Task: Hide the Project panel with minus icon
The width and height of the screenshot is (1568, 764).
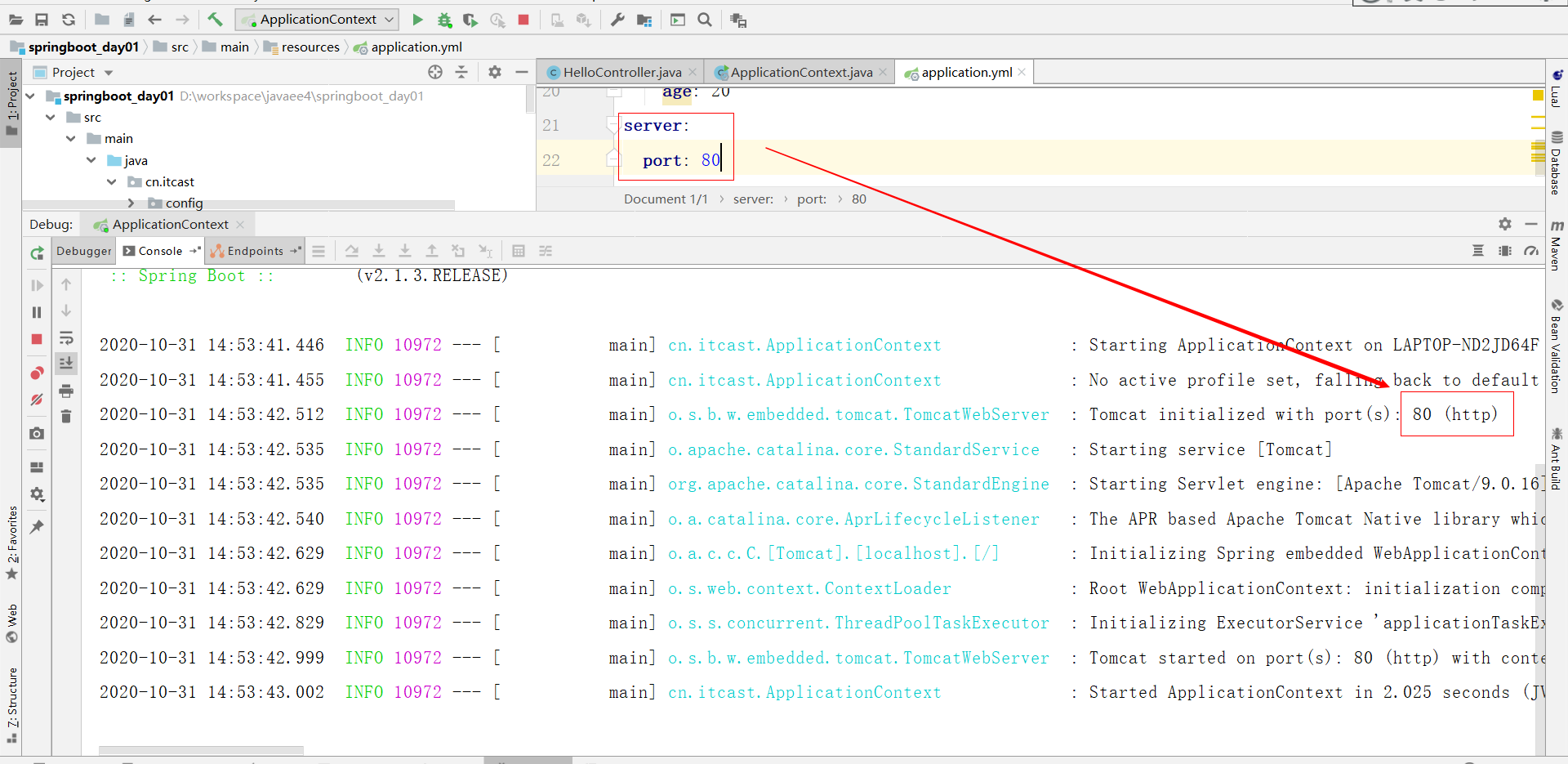Action: (x=522, y=72)
